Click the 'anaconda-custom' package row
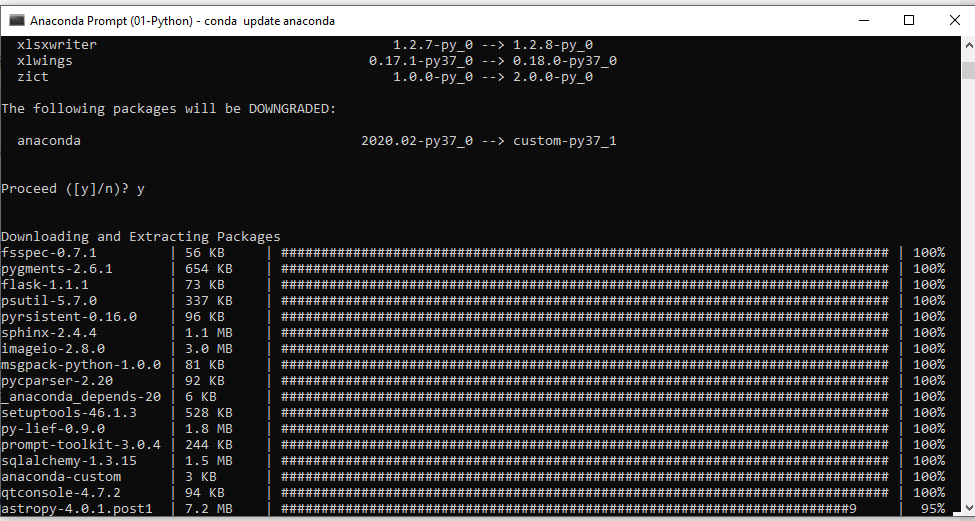This screenshot has height=521, width=975. click(x=473, y=477)
